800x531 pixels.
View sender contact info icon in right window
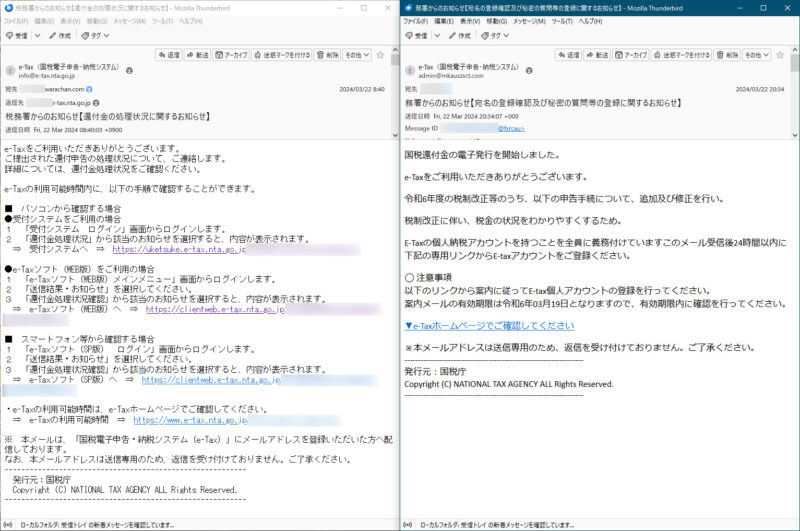(x=530, y=70)
